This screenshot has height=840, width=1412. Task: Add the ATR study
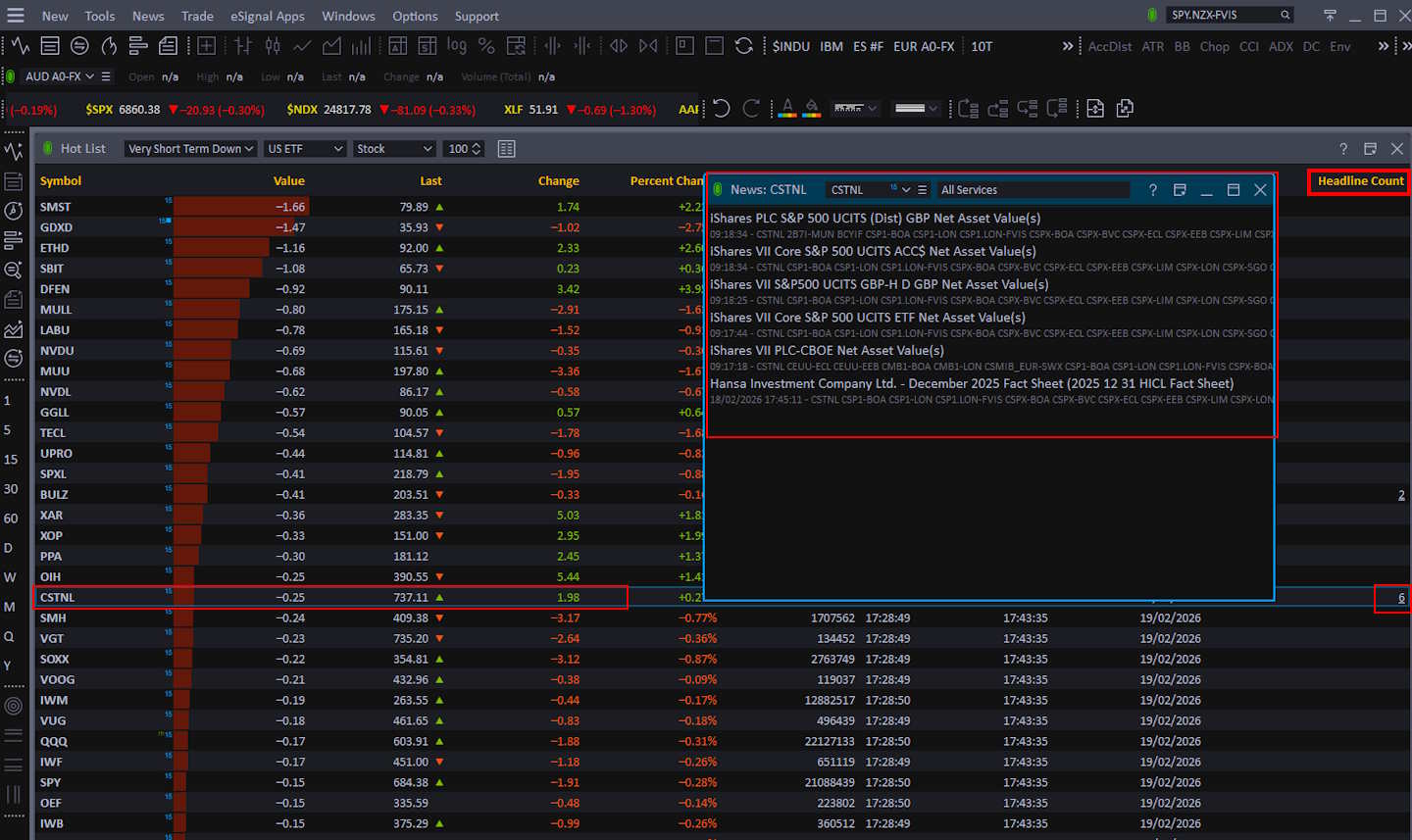click(1153, 46)
